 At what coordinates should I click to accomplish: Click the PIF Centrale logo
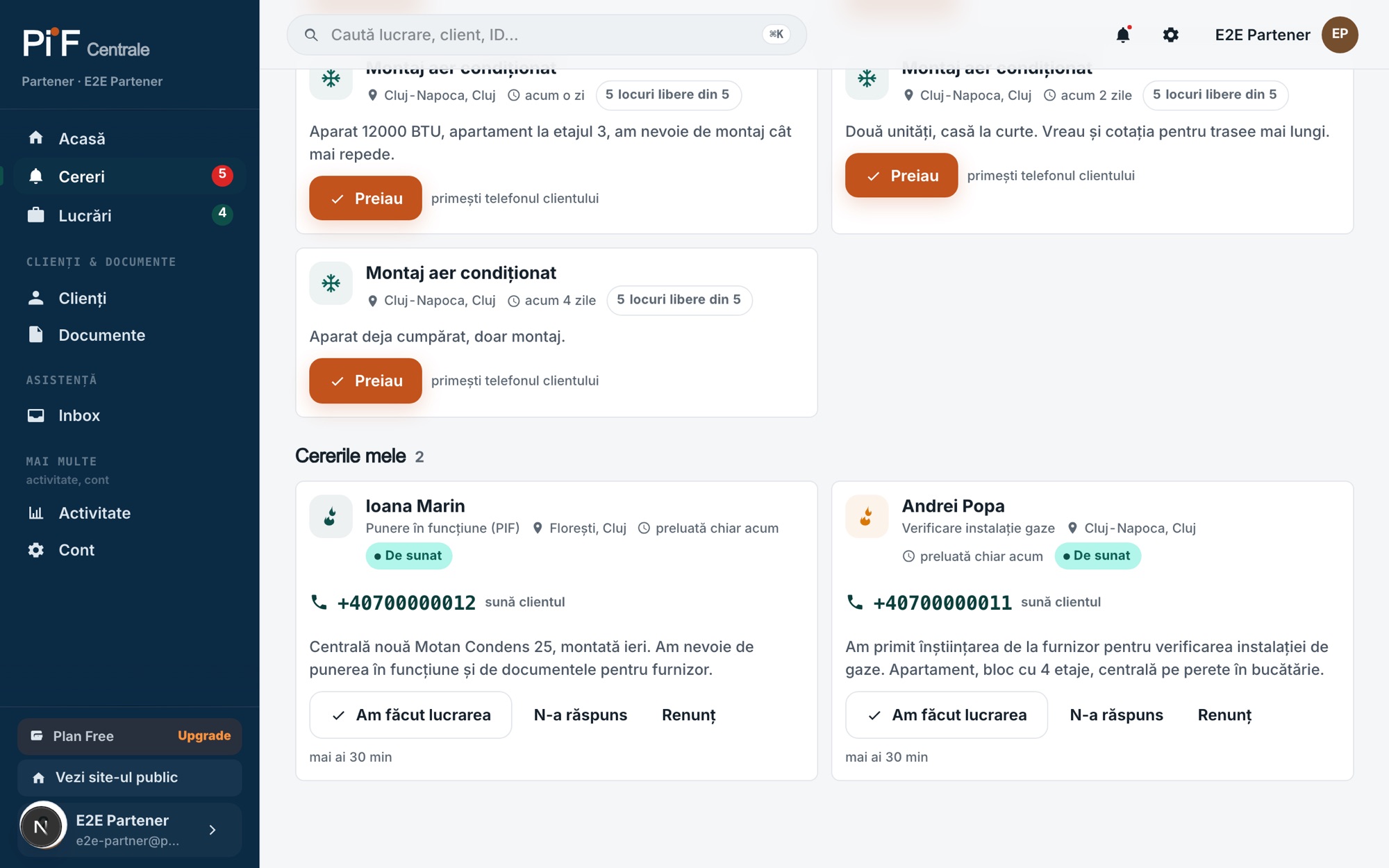[x=86, y=43]
